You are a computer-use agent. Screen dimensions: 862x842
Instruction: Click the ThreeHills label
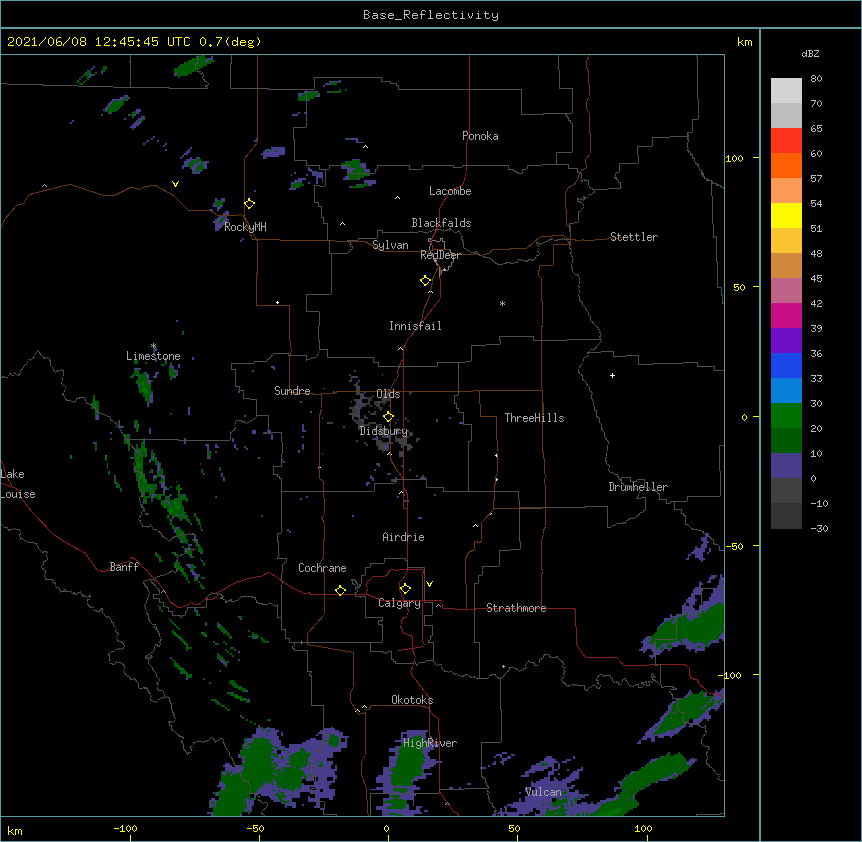pyautogui.click(x=534, y=418)
